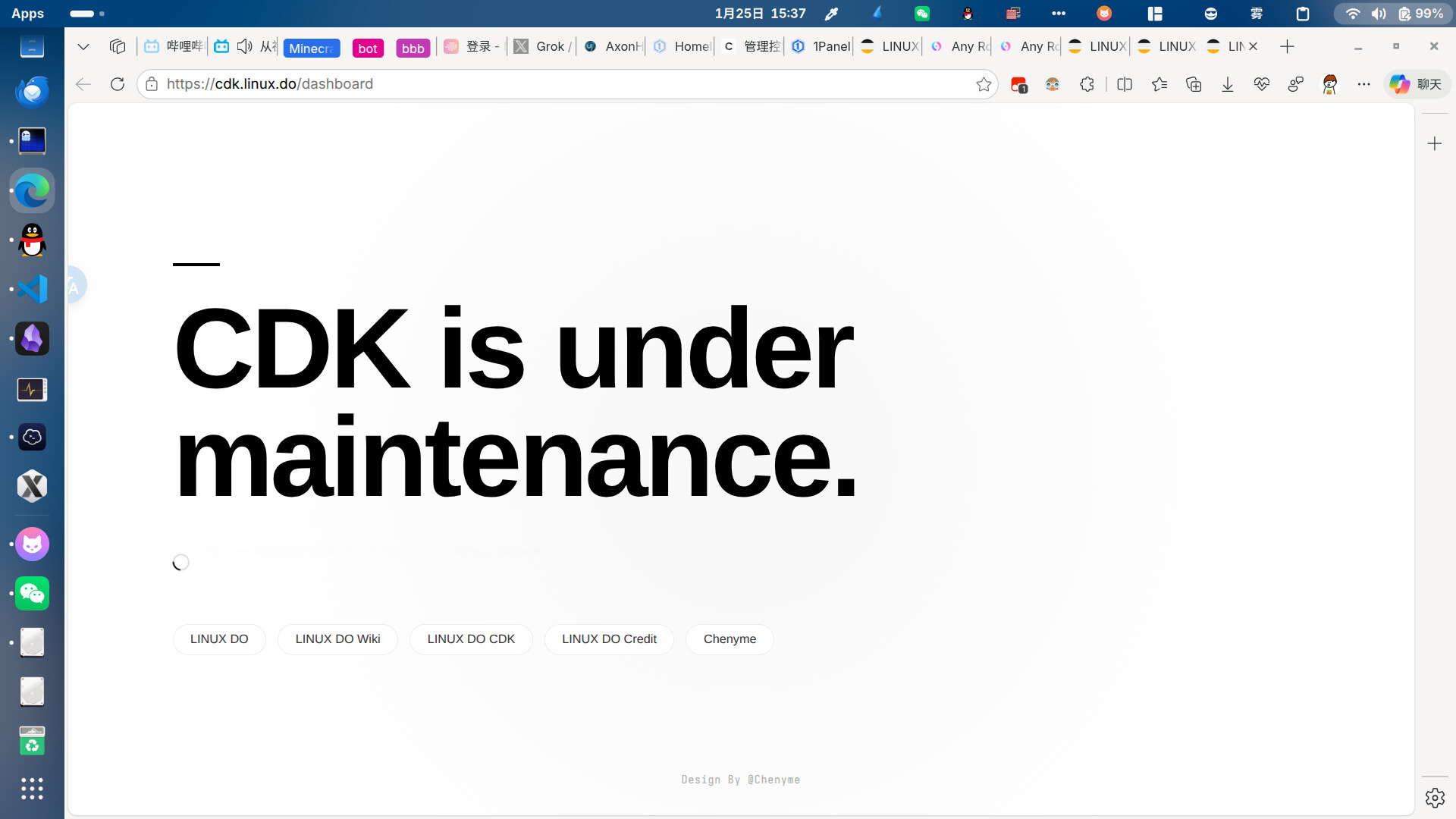Switch to the 管理控 tab

coord(751,46)
